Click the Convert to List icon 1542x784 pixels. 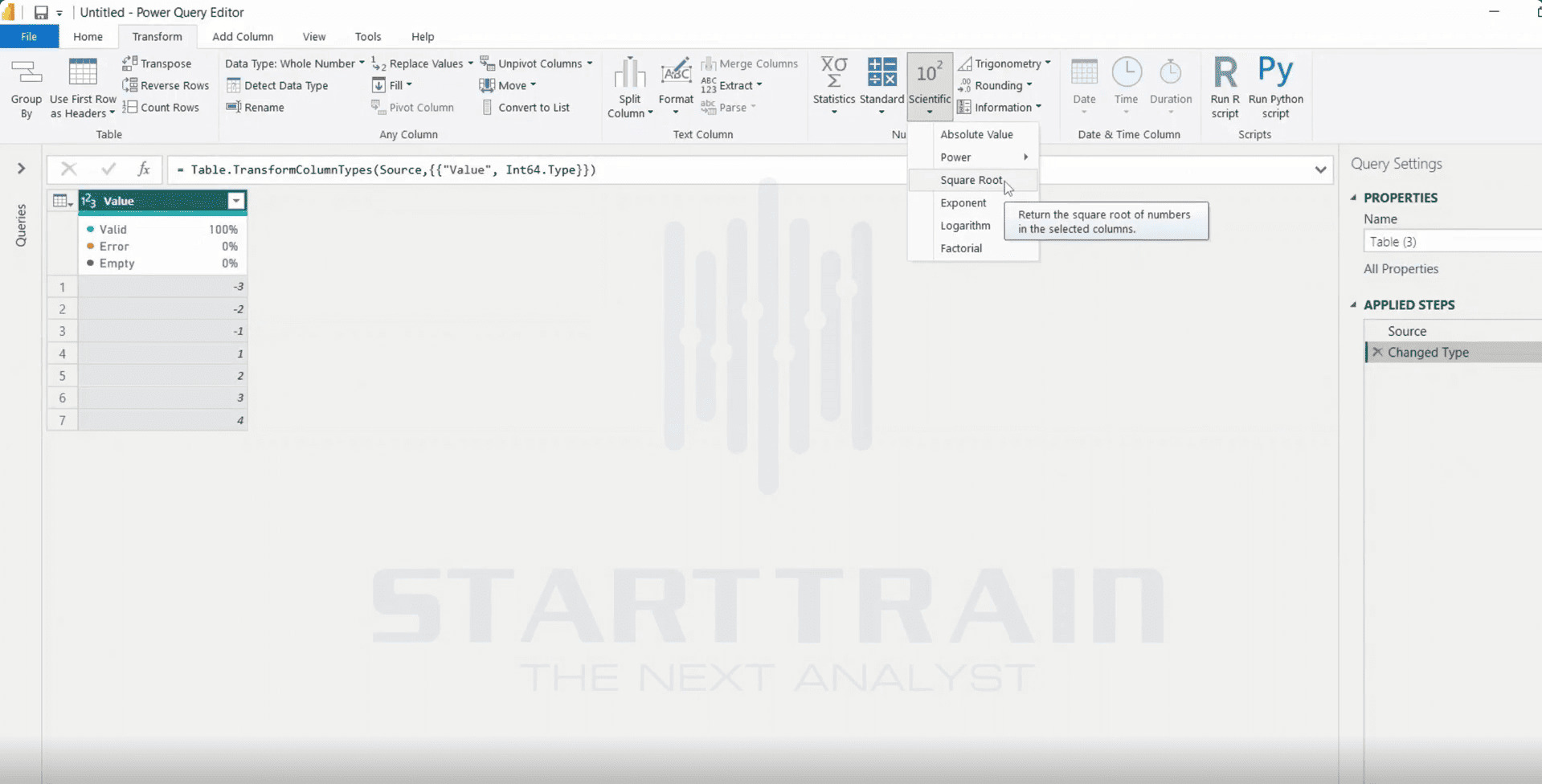coord(488,107)
